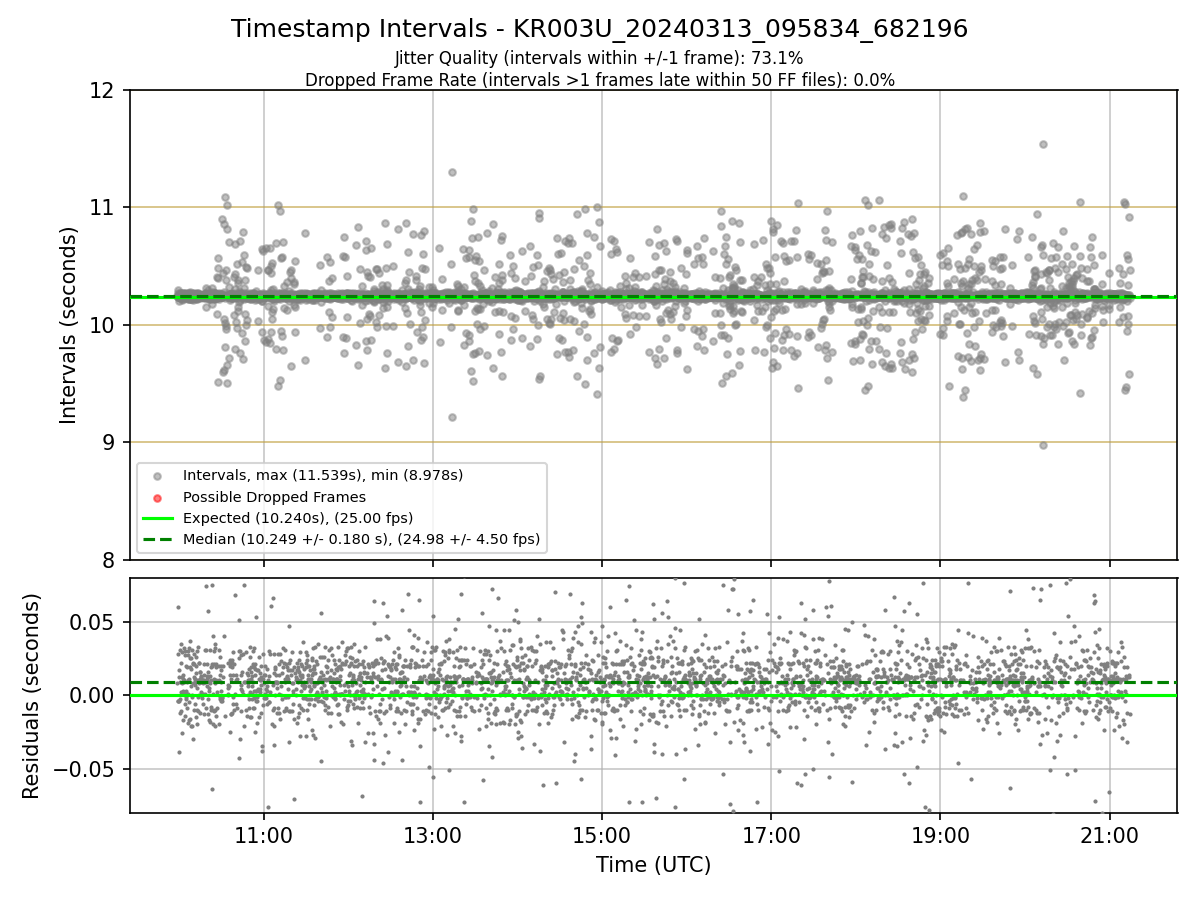Click the "Jitter Quality" subtitle line
Screen dimensions: 1200x900
[x=599, y=58]
